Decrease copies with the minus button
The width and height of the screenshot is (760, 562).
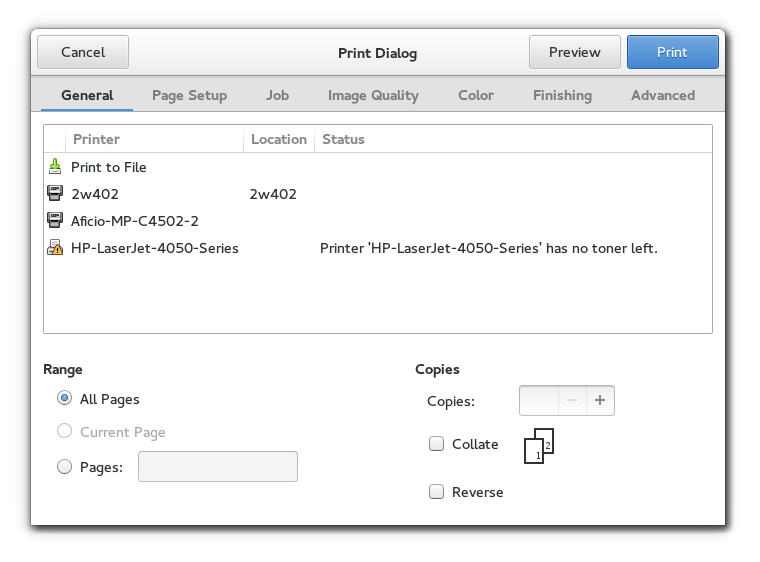point(572,400)
